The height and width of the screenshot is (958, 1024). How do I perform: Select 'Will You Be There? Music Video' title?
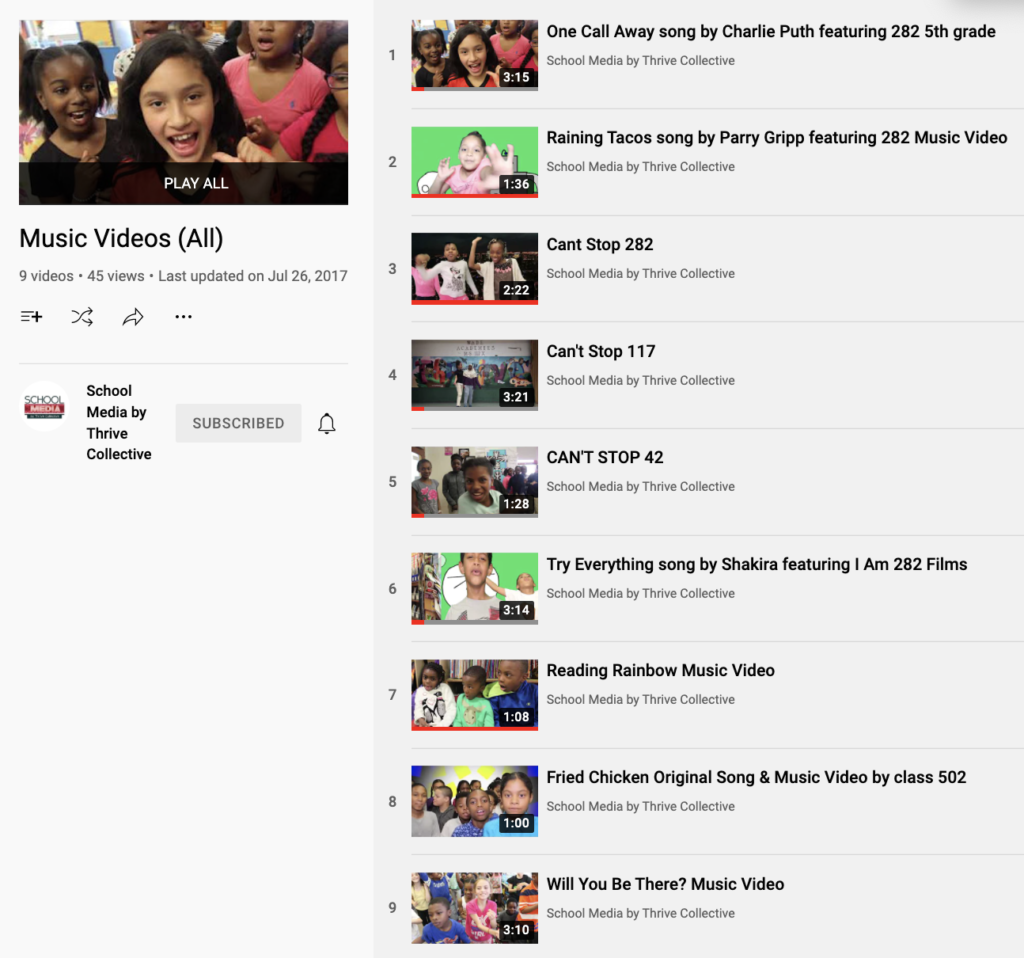pos(665,884)
